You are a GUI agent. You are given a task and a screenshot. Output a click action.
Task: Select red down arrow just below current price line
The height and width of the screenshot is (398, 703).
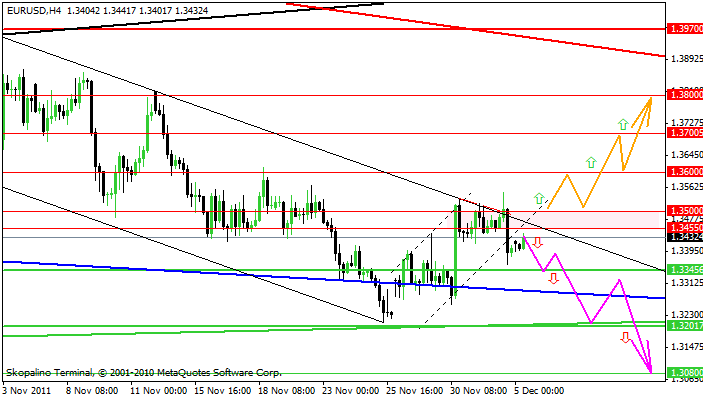point(538,242)
